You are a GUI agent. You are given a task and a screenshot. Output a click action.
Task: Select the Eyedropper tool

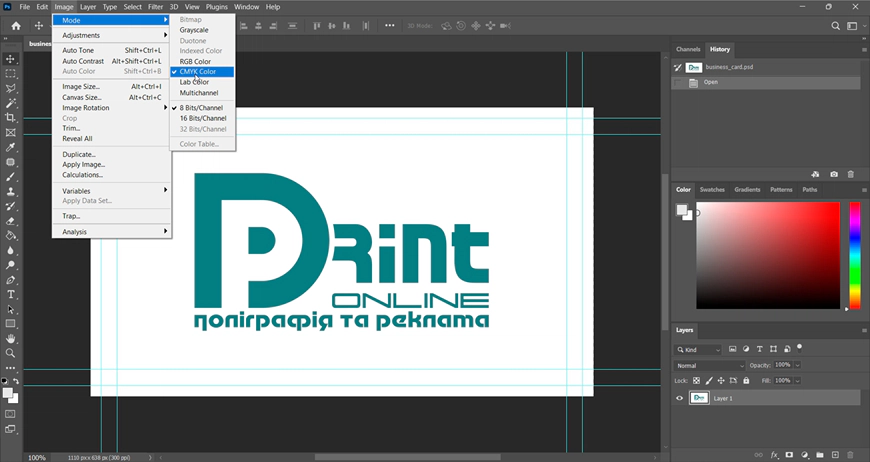10,148
